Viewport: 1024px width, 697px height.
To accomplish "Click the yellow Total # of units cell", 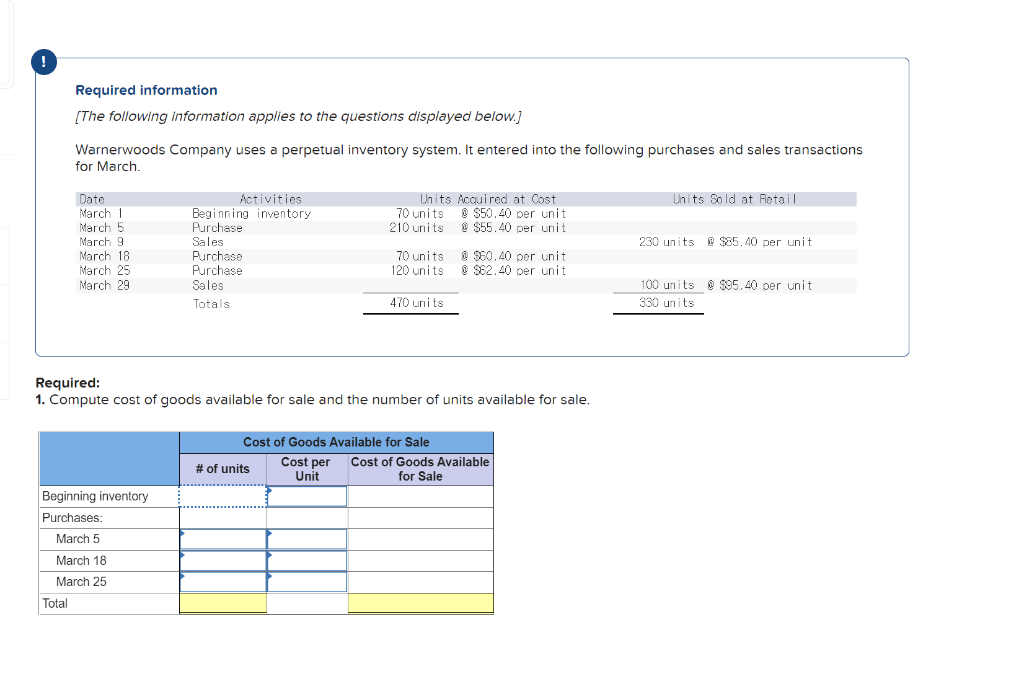I will 223,604.
